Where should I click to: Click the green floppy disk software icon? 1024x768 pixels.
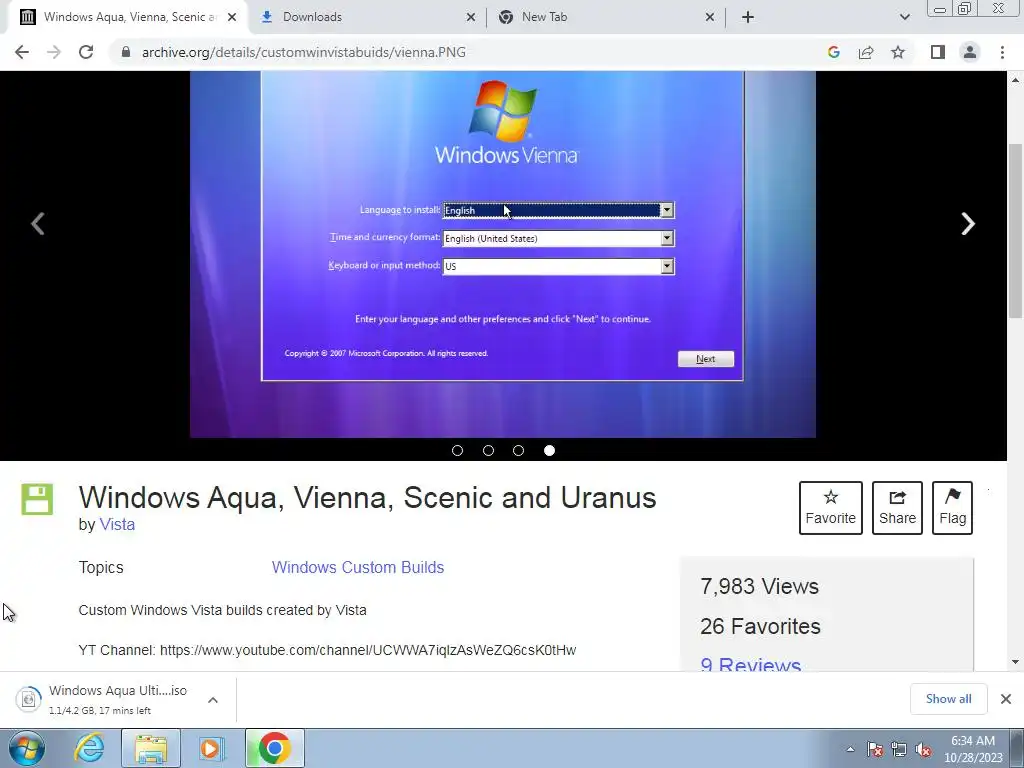[x=37, y=500]
